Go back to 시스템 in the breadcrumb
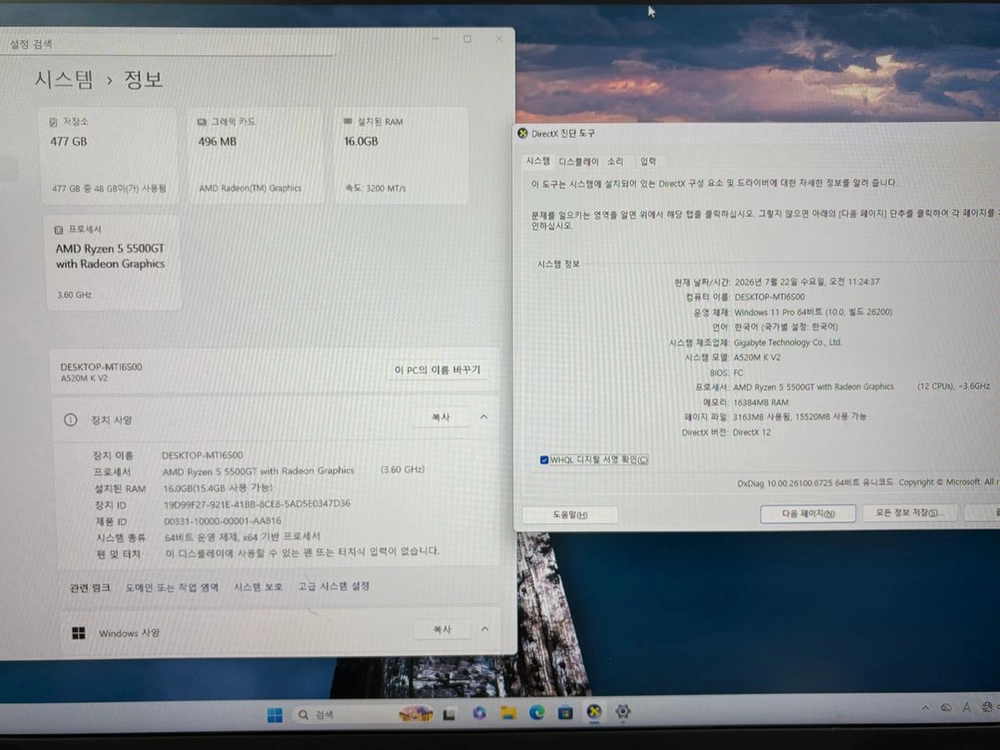Image resolution: width=1000 pixels, height=750 pixels. coord(64,80)
